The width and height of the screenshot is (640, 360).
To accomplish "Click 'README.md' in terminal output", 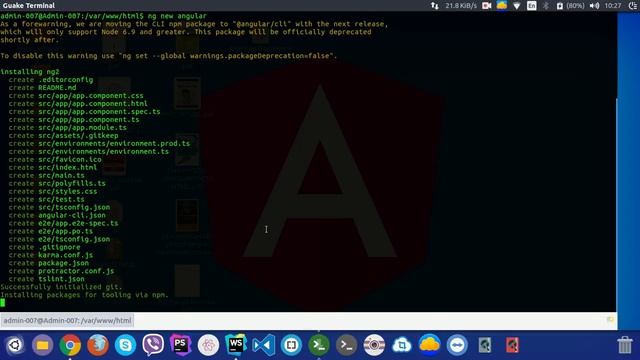I will click(57, 88).
